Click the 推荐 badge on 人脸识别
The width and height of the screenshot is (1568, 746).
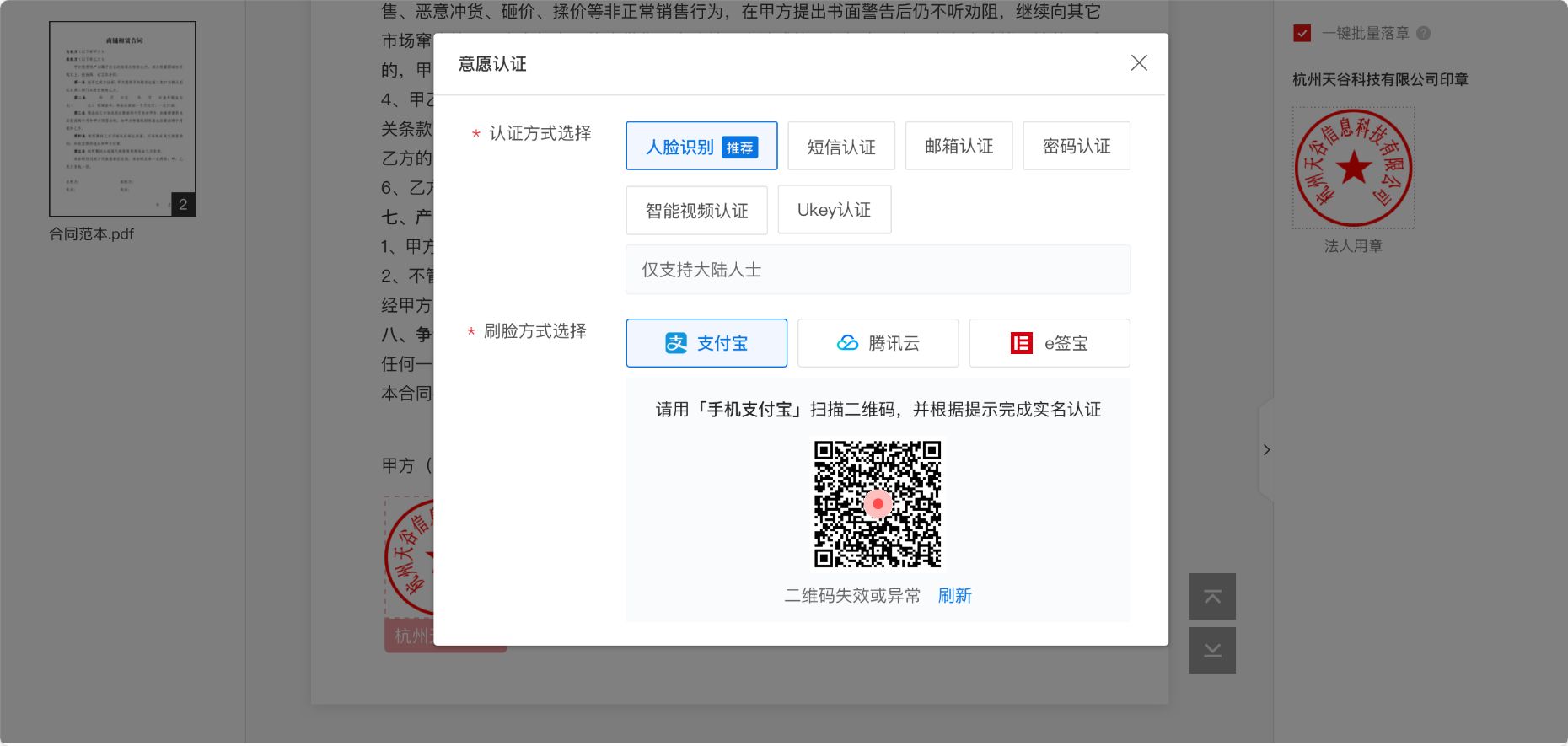[x=739, y=148]
